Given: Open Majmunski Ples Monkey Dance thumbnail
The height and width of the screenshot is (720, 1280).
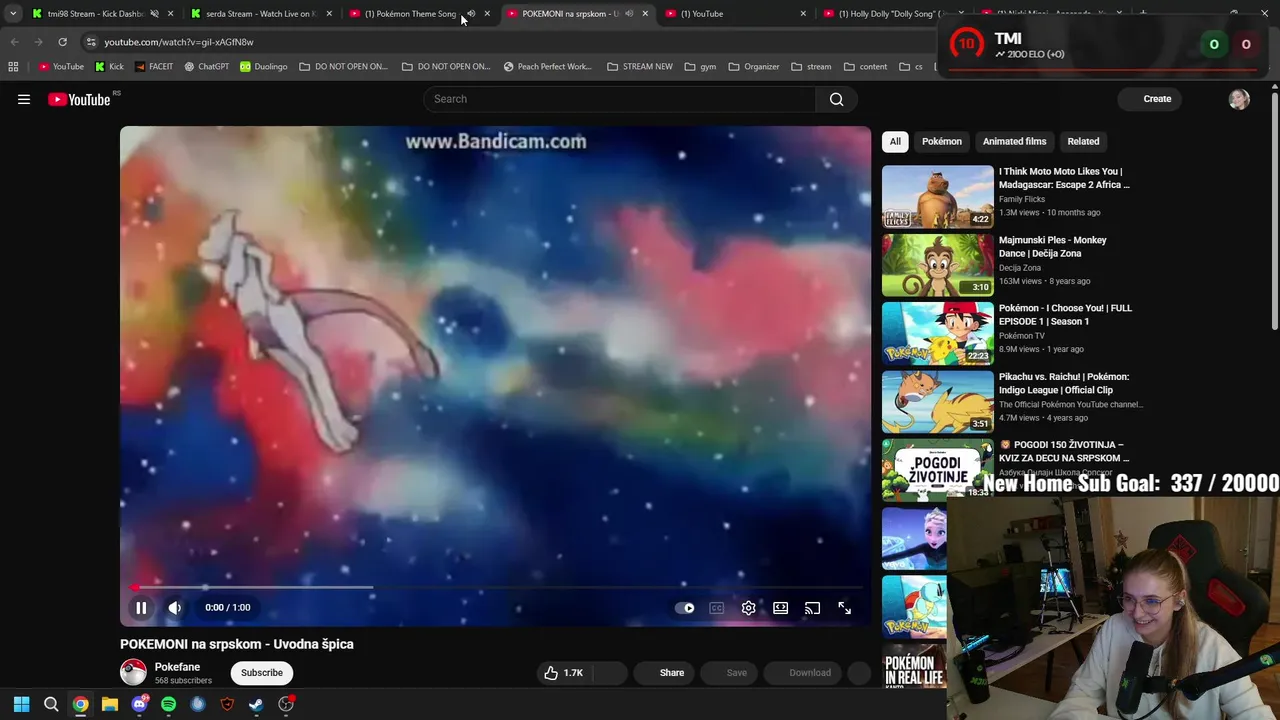Looking at the screenshot, I should tap(938, 265).
